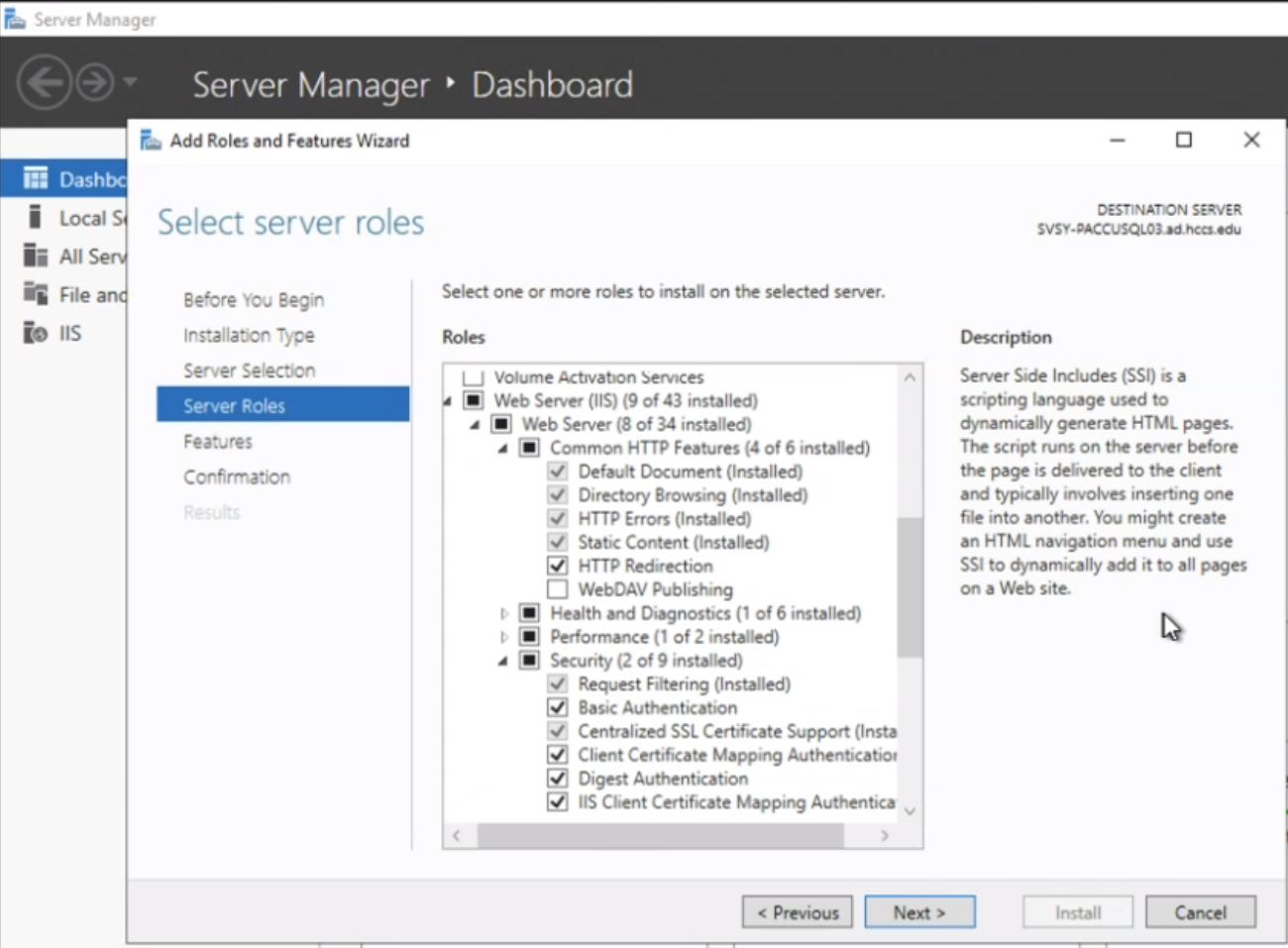Expand the Performance node
Viewport: 1288px width, 948px height.
(504, 637)
